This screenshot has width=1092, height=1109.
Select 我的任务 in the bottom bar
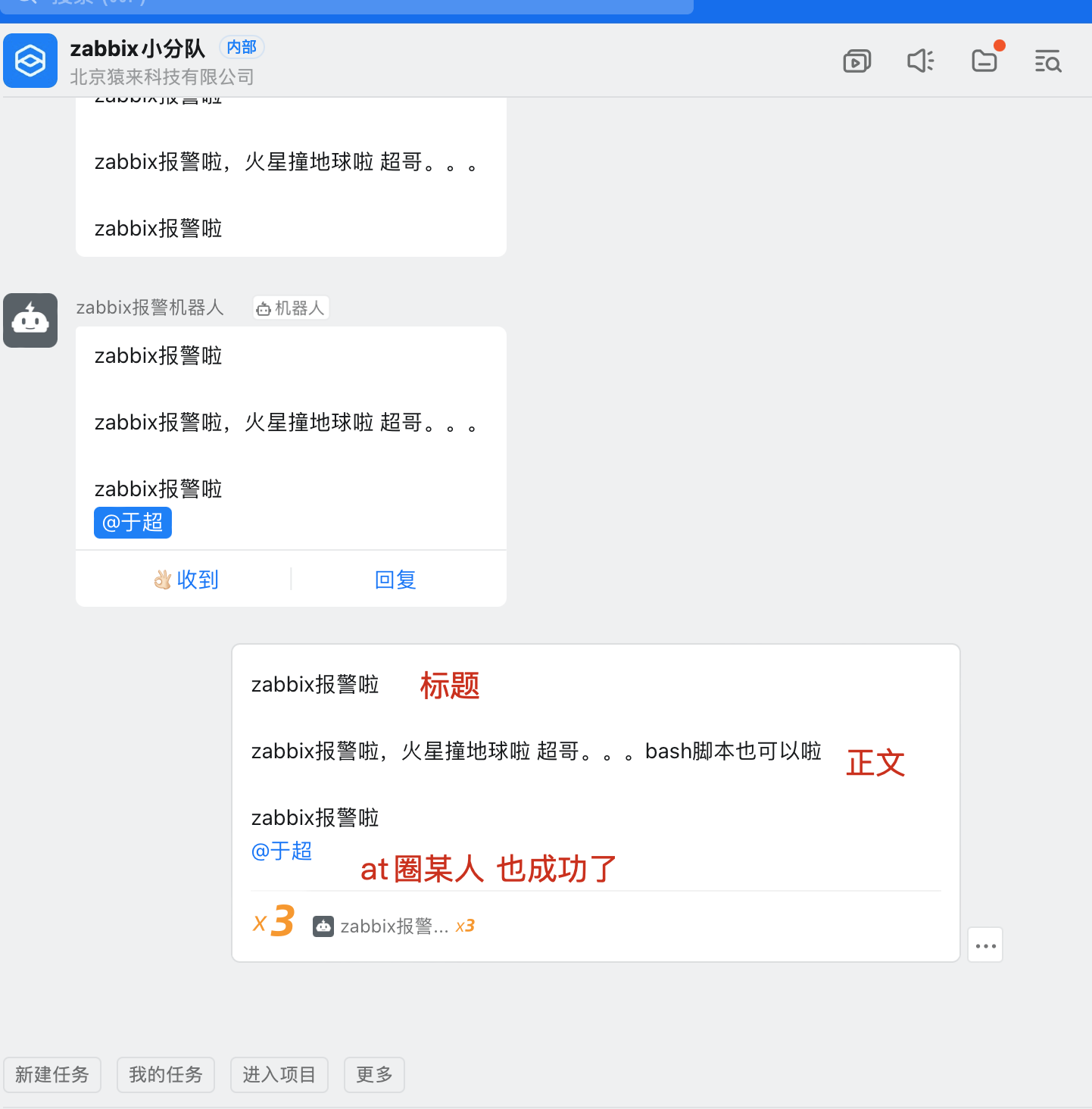click(x=166, y=1075)
